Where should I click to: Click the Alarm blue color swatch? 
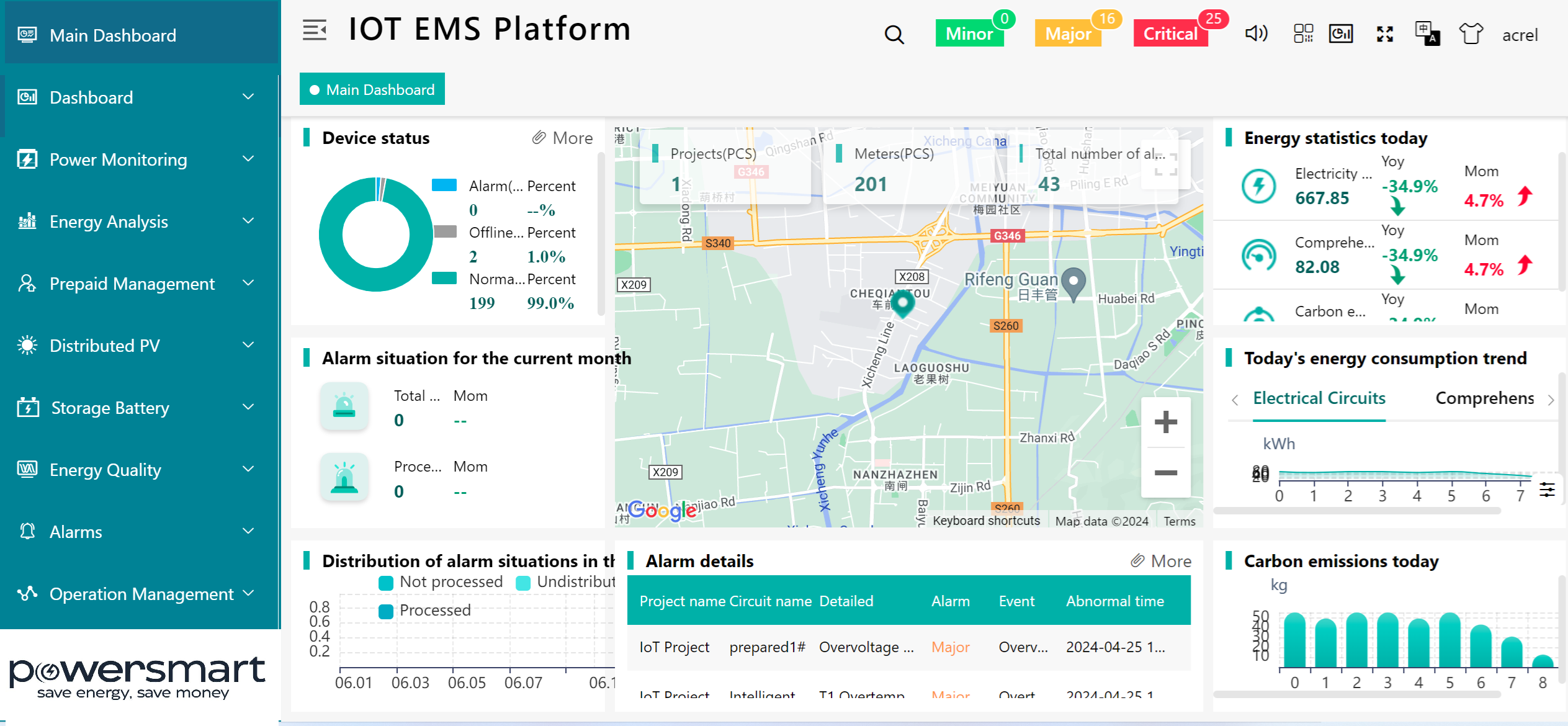(444, 185)
